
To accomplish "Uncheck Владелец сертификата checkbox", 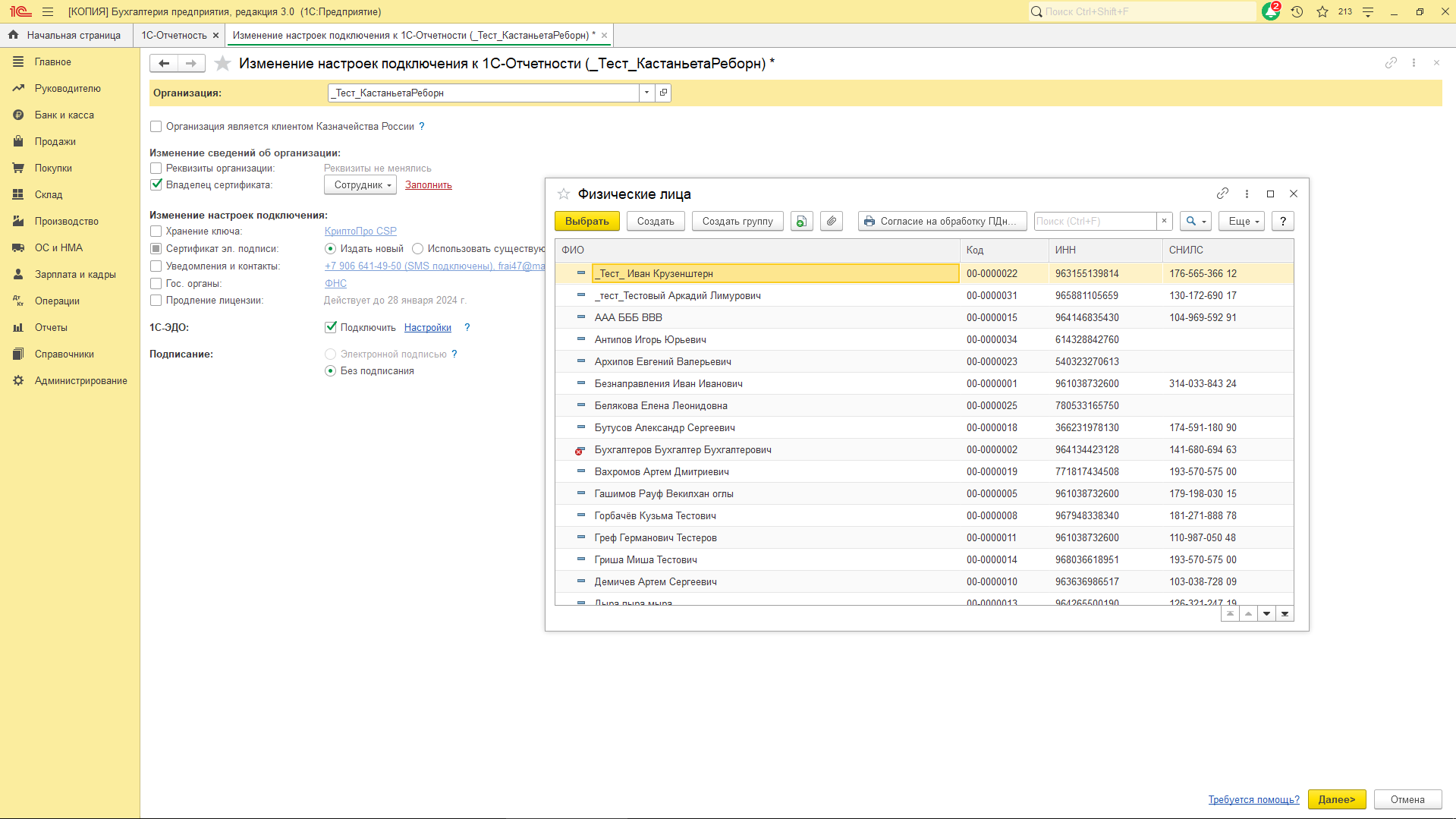I will [x=156, y=184].
